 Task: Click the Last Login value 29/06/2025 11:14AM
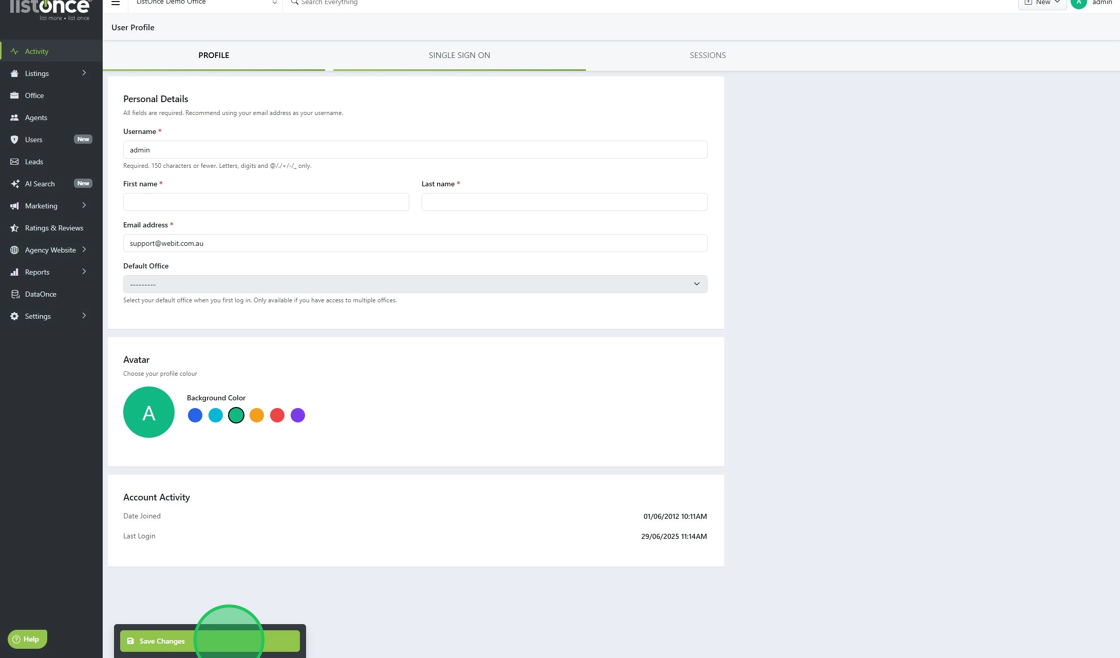(x=674, y=537)
